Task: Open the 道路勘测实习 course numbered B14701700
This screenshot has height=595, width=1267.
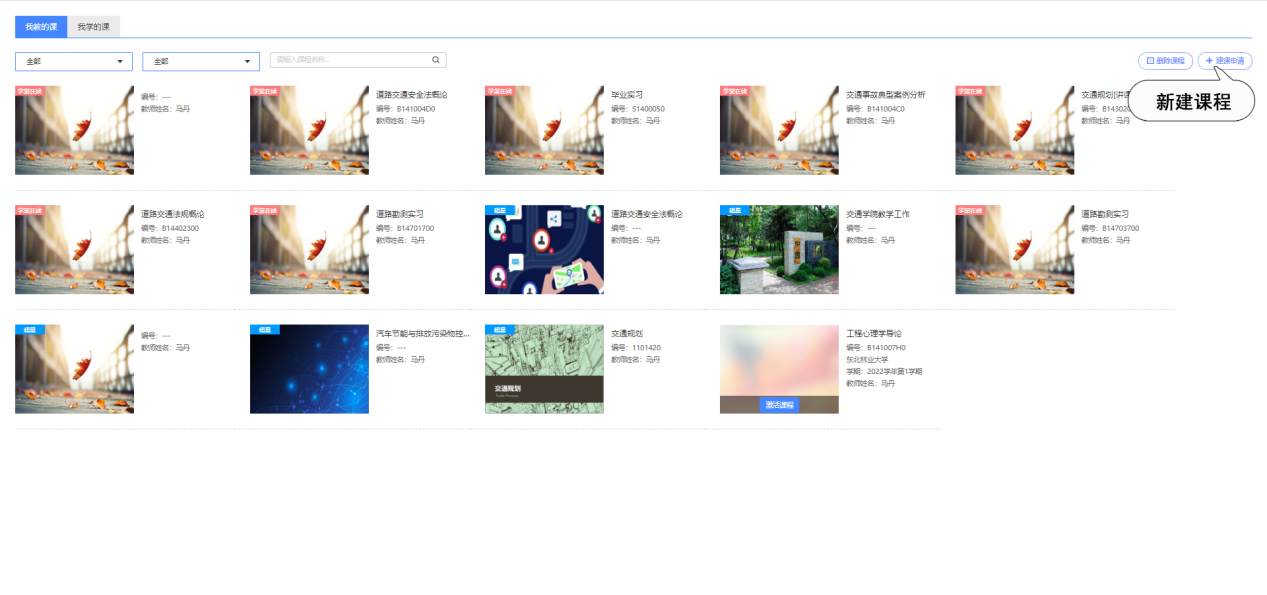Action: [399, 214]
